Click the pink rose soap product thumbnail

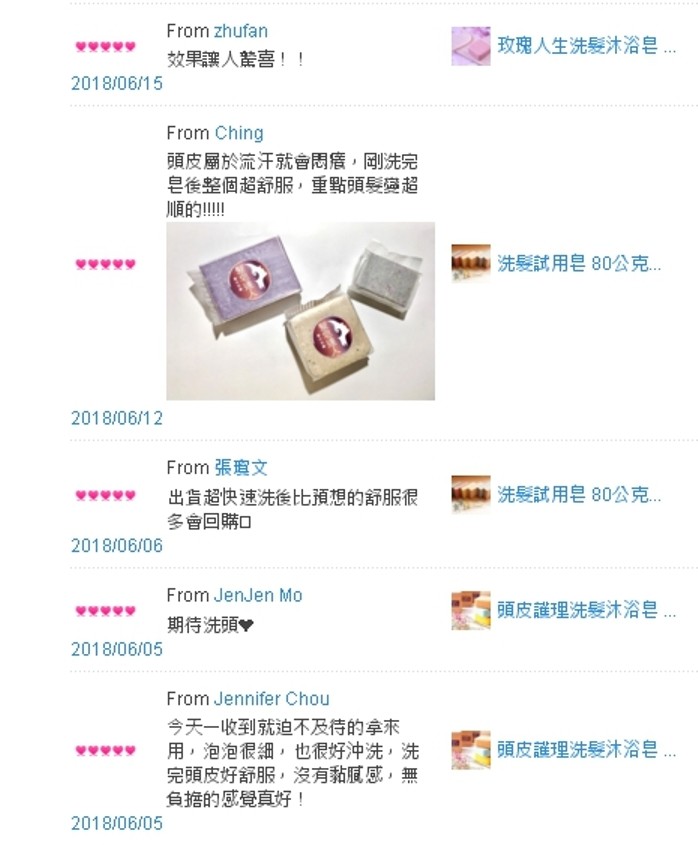pos(471,46)
